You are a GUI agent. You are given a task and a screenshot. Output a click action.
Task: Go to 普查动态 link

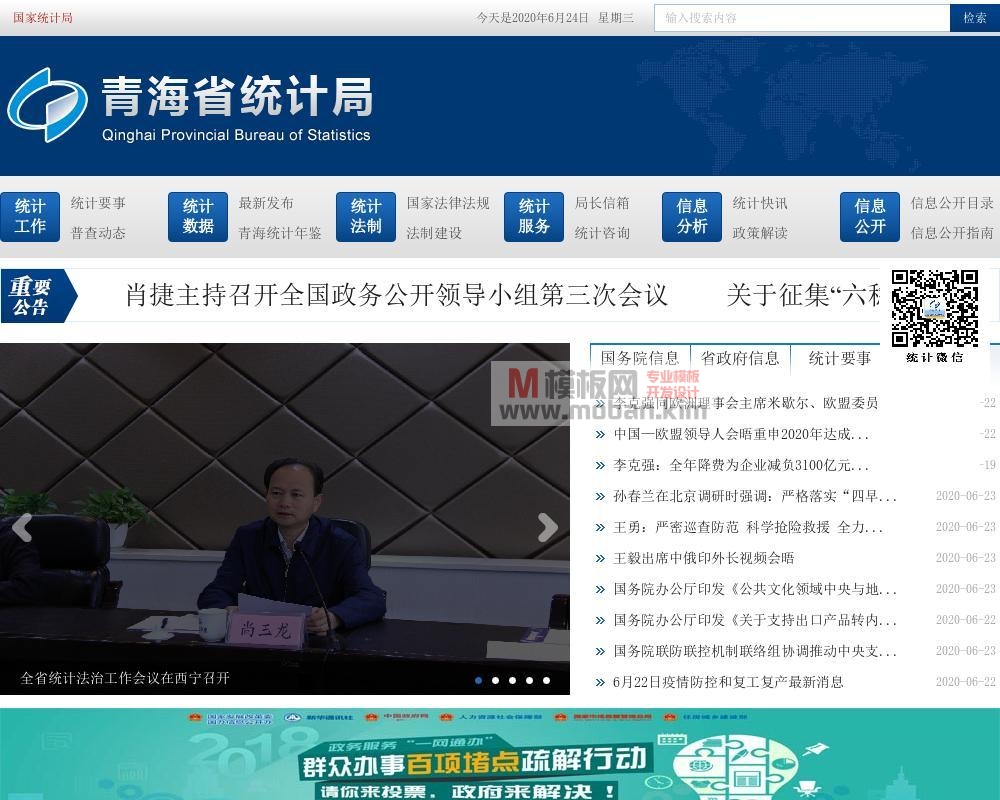[x=98, y=233]
